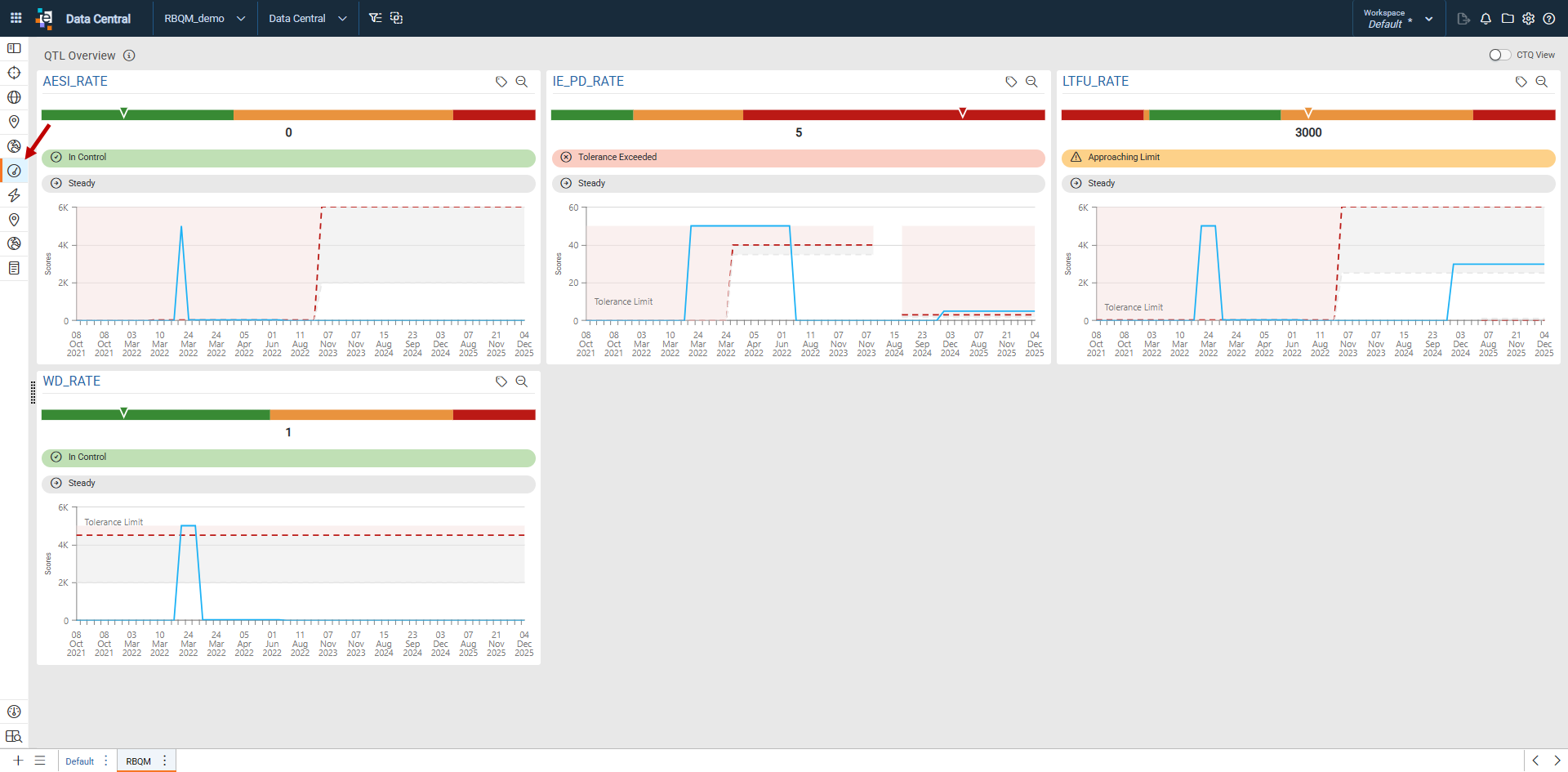Screen dimensions: 1568x772
Task: Open the LTFU_RATE title link
Action: pyautogui.click(x=1095, y=82)
